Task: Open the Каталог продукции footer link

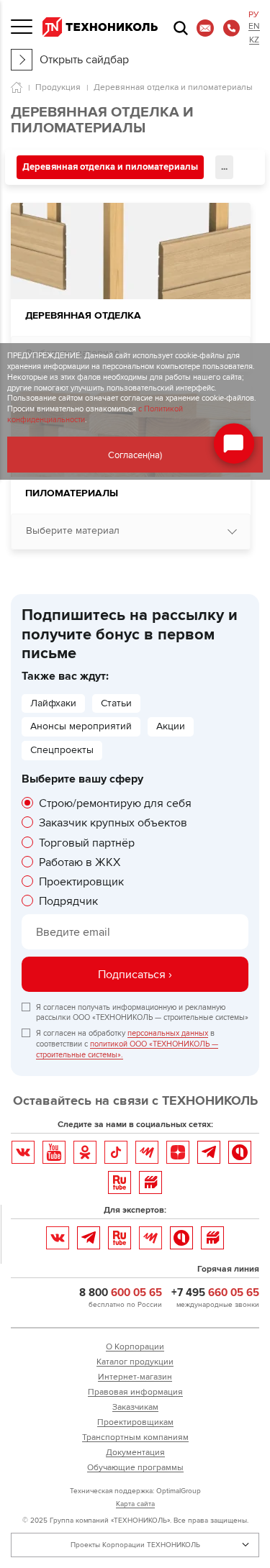Action: (x=135, y=1362)
